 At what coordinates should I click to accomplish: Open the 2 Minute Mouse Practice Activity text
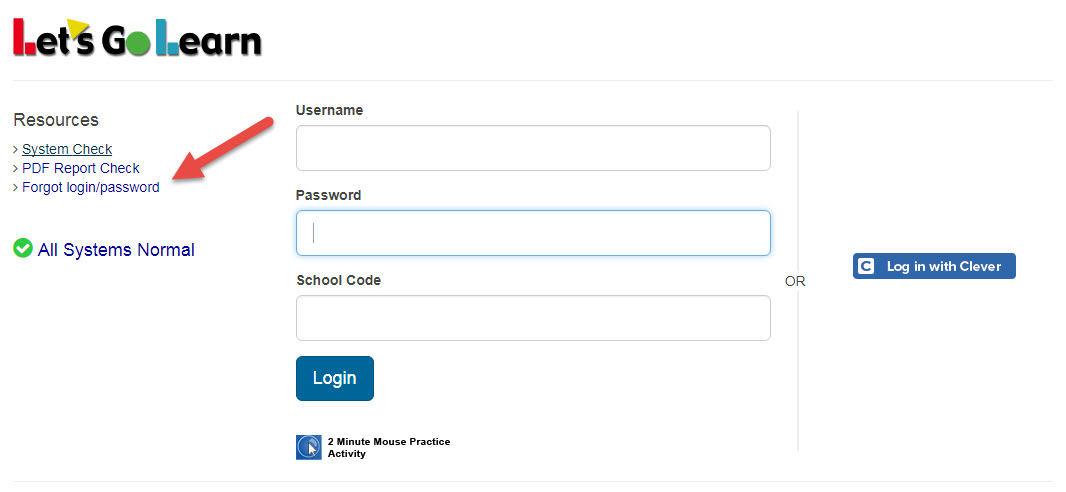[x=389, y=447]
